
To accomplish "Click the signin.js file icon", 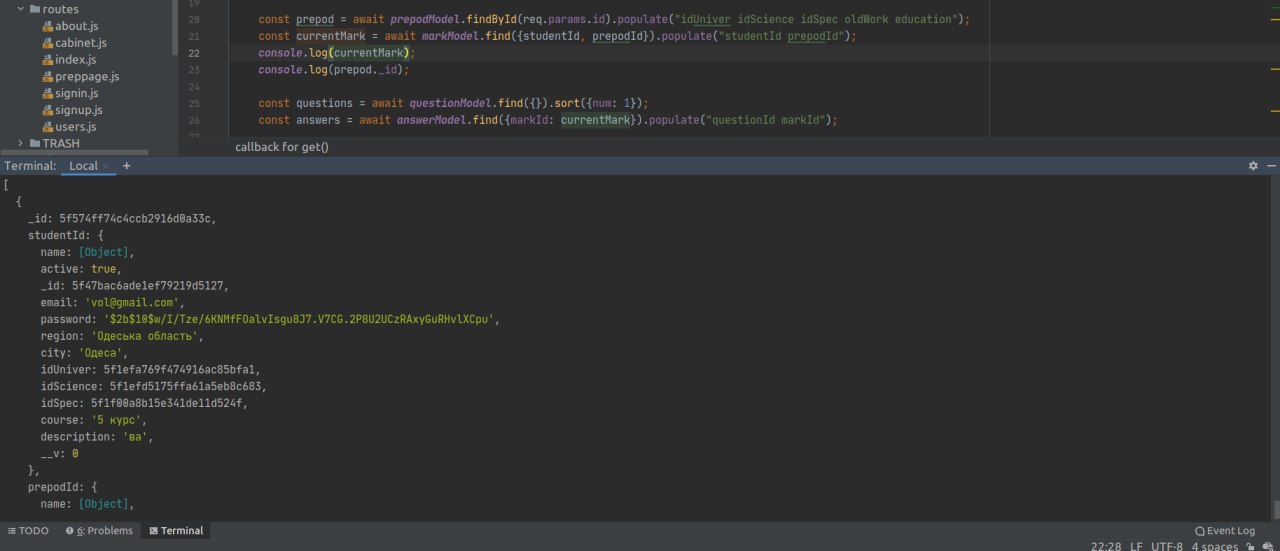I will (47, 94).
